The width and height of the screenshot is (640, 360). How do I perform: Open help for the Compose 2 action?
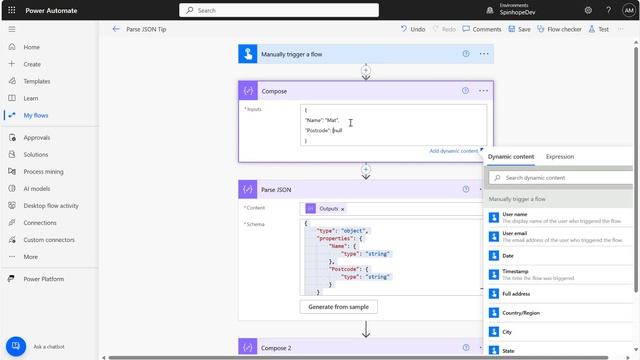point(466,347)
